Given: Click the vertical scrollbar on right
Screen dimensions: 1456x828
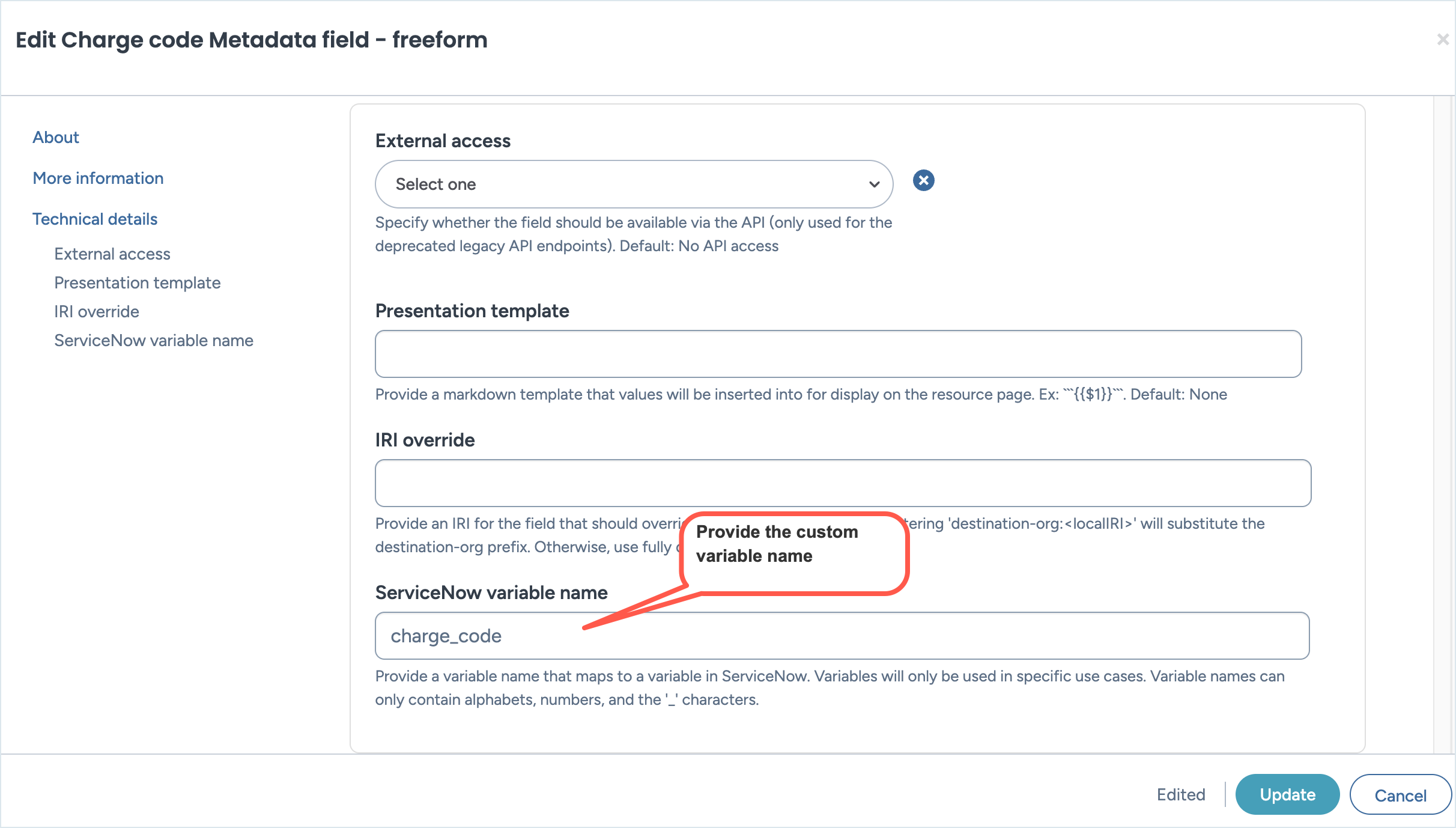Looking at the screenshot, I should (x=1443, y=421).
